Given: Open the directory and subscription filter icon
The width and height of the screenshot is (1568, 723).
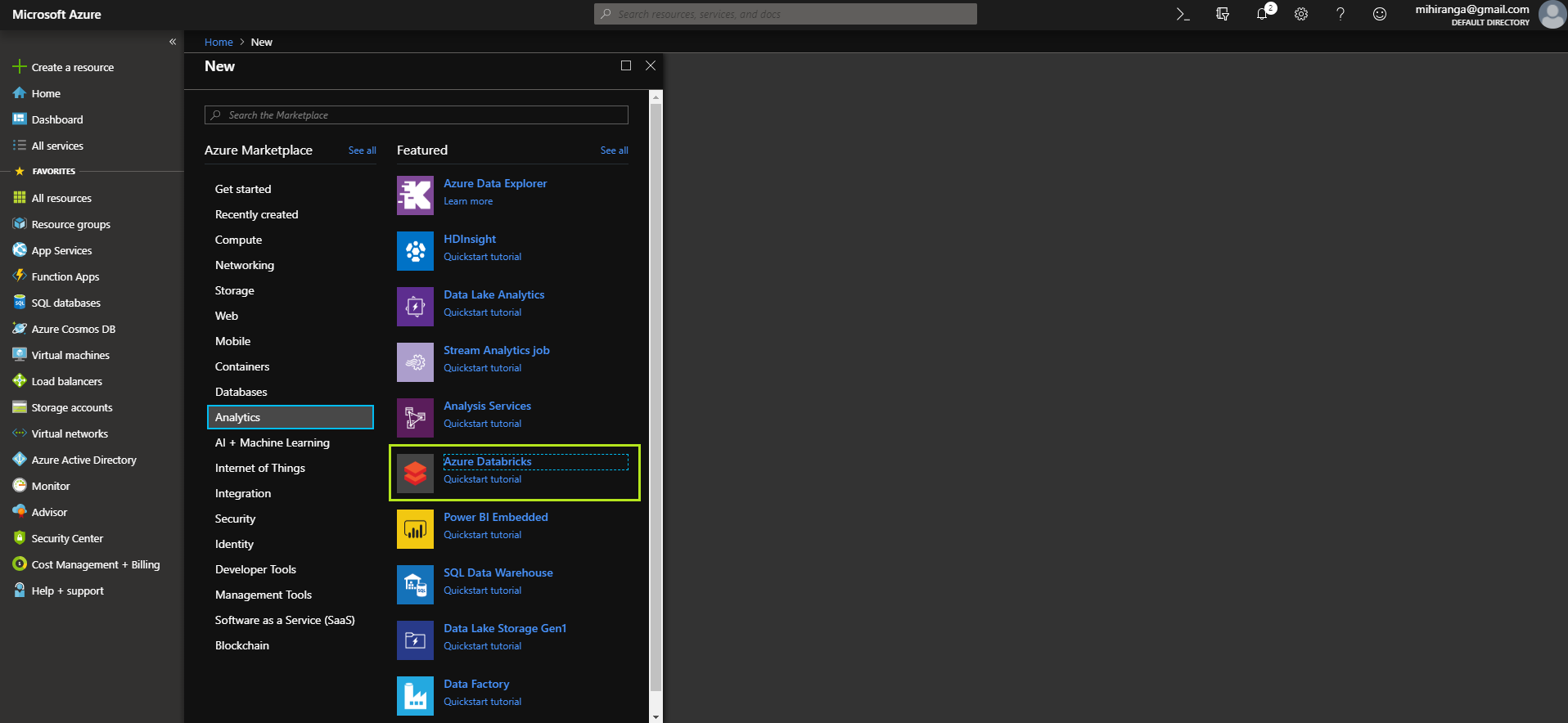Looking at the screenshot, I should pyautogui.click(x=1223, y=14).
